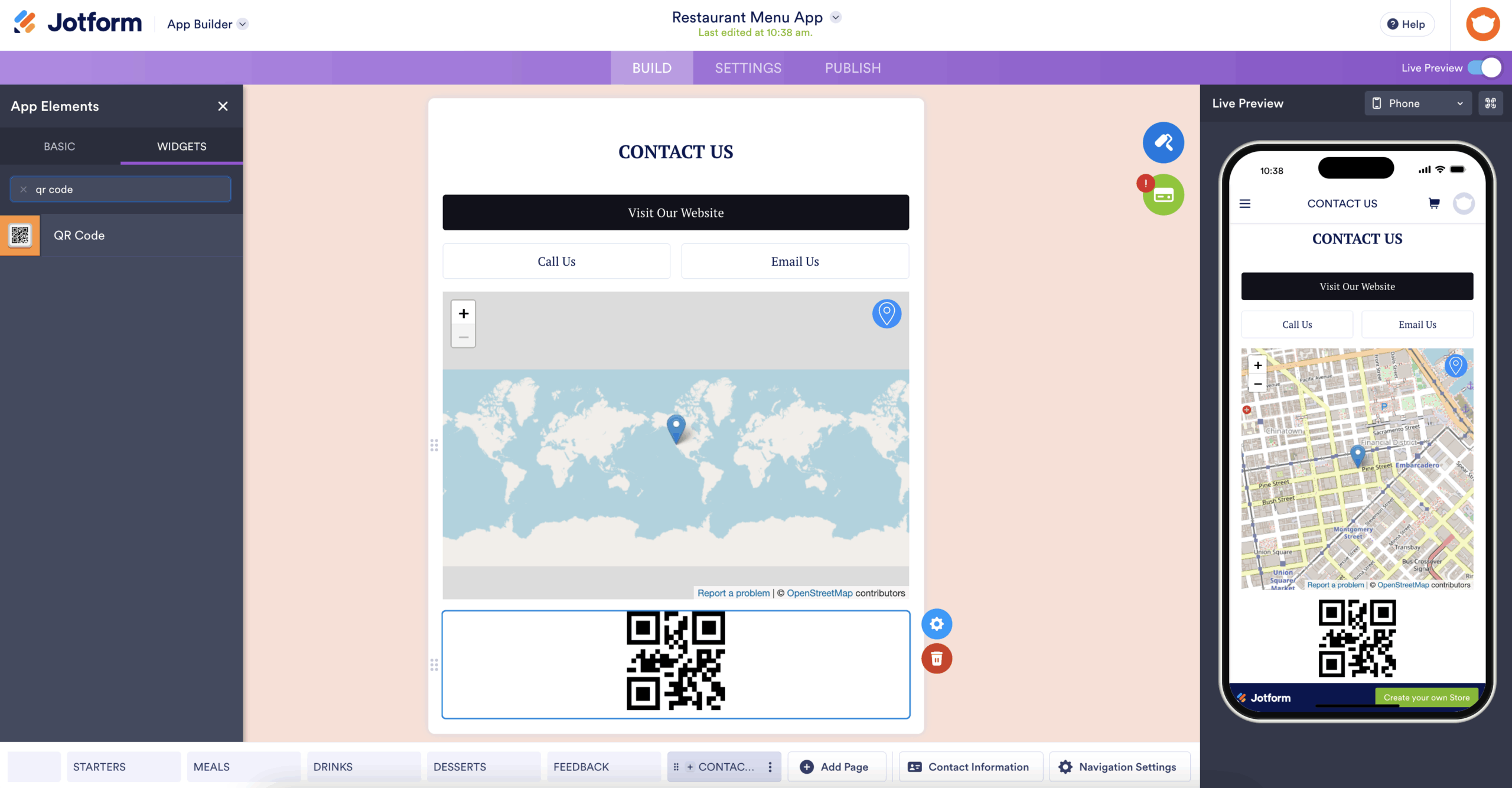Delete the QR Code widget
Image resolution: width=1512 pixels, height=788 pixels.
937,659
